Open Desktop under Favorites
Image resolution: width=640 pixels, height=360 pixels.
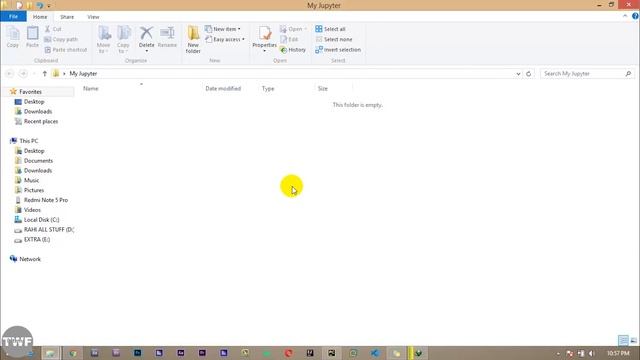click(34, 102)
